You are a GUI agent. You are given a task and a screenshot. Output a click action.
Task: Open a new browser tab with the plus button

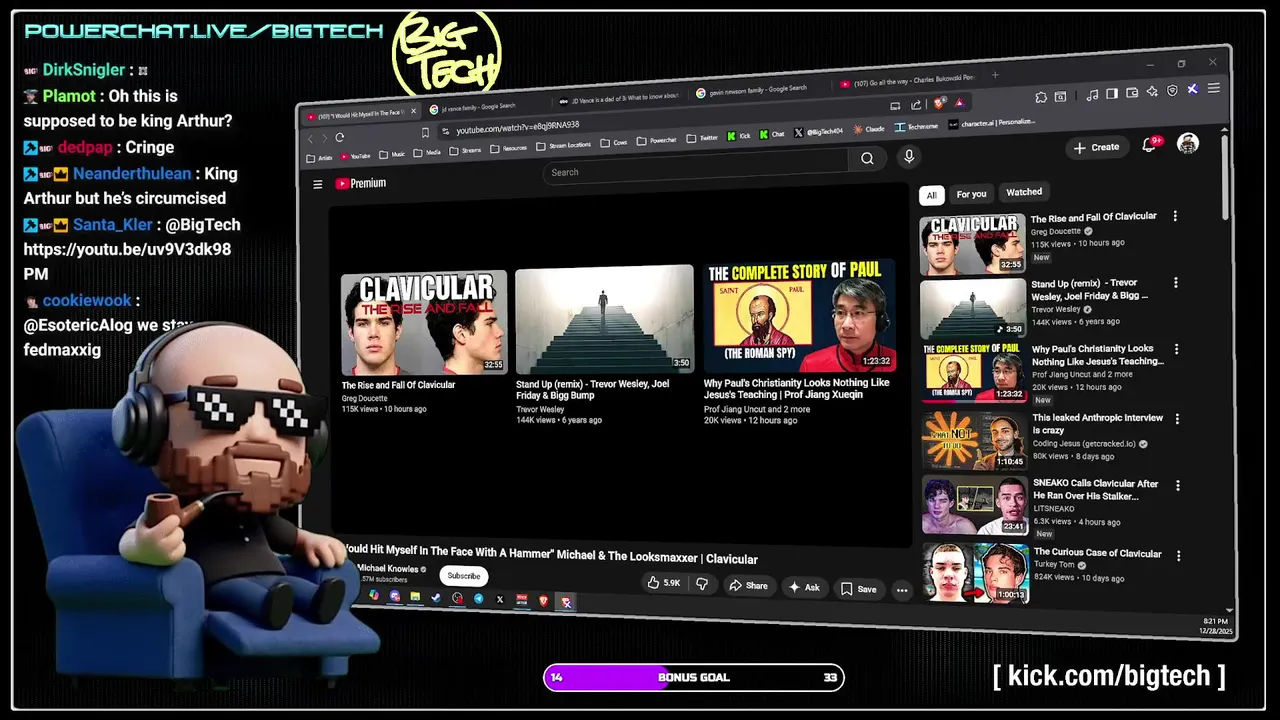pos(995,75)
